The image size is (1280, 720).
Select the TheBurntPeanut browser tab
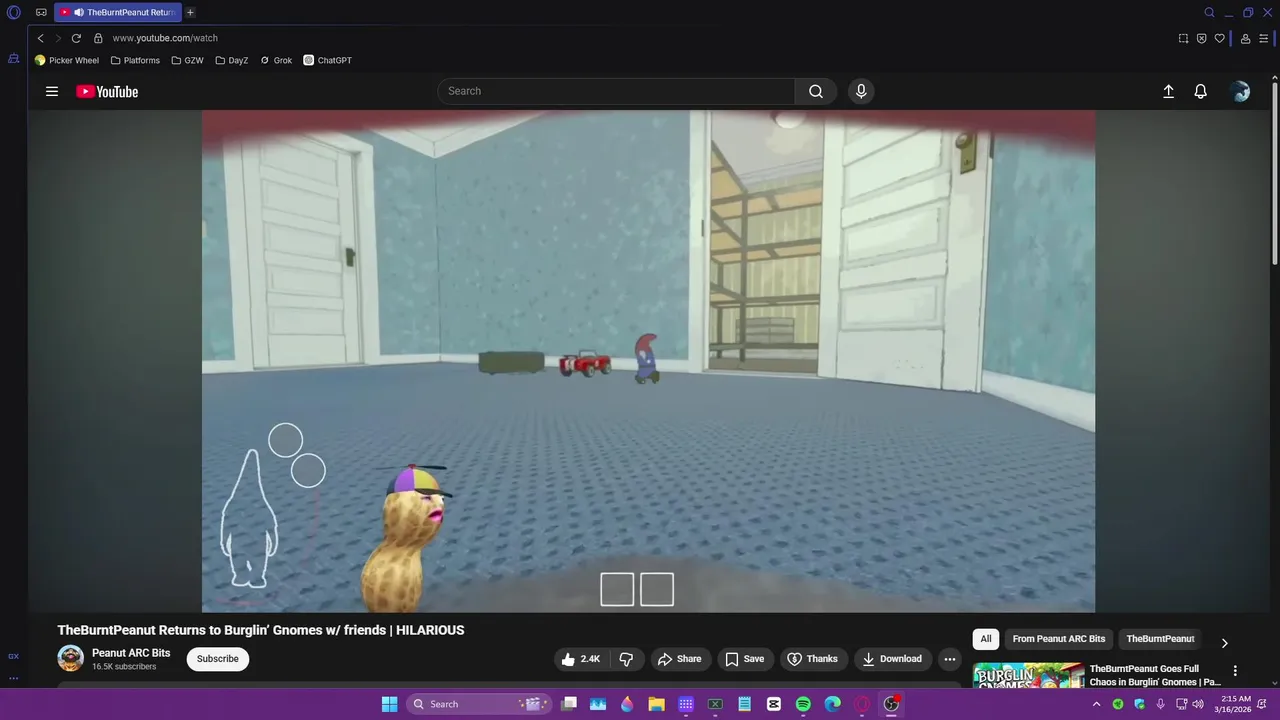tap(118, 13)
